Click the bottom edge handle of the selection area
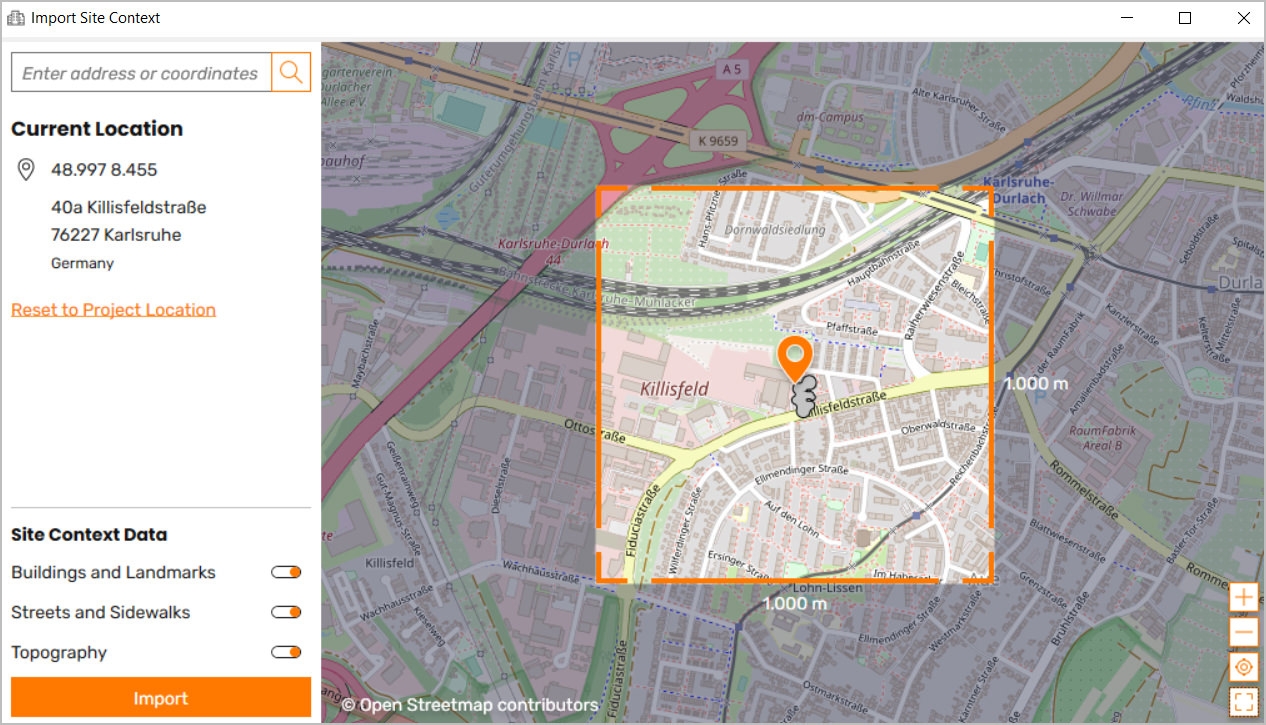 795,580
